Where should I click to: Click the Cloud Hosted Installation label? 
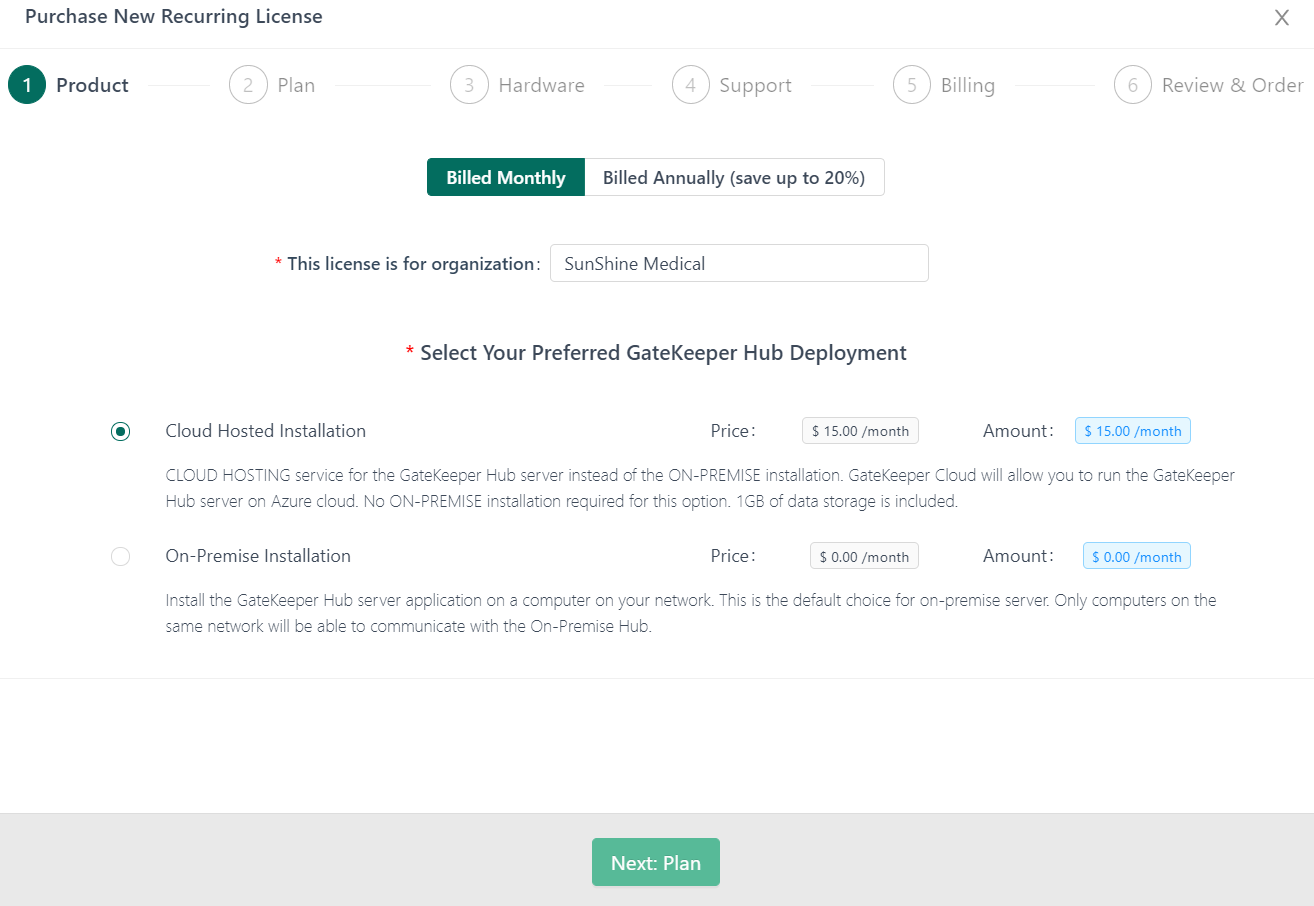click(x=266, y=431)
